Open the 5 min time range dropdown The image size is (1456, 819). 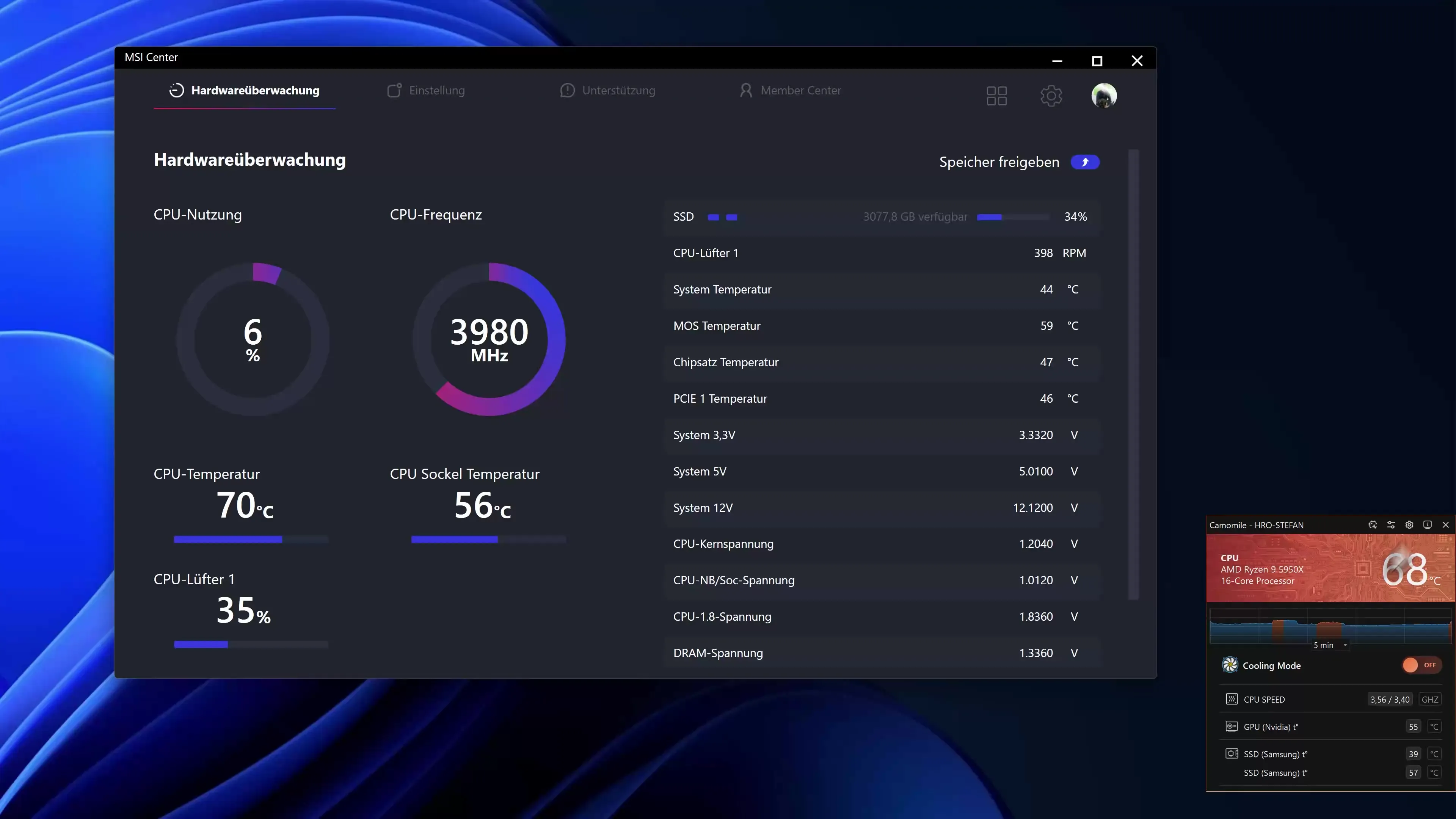point(1330,645)
